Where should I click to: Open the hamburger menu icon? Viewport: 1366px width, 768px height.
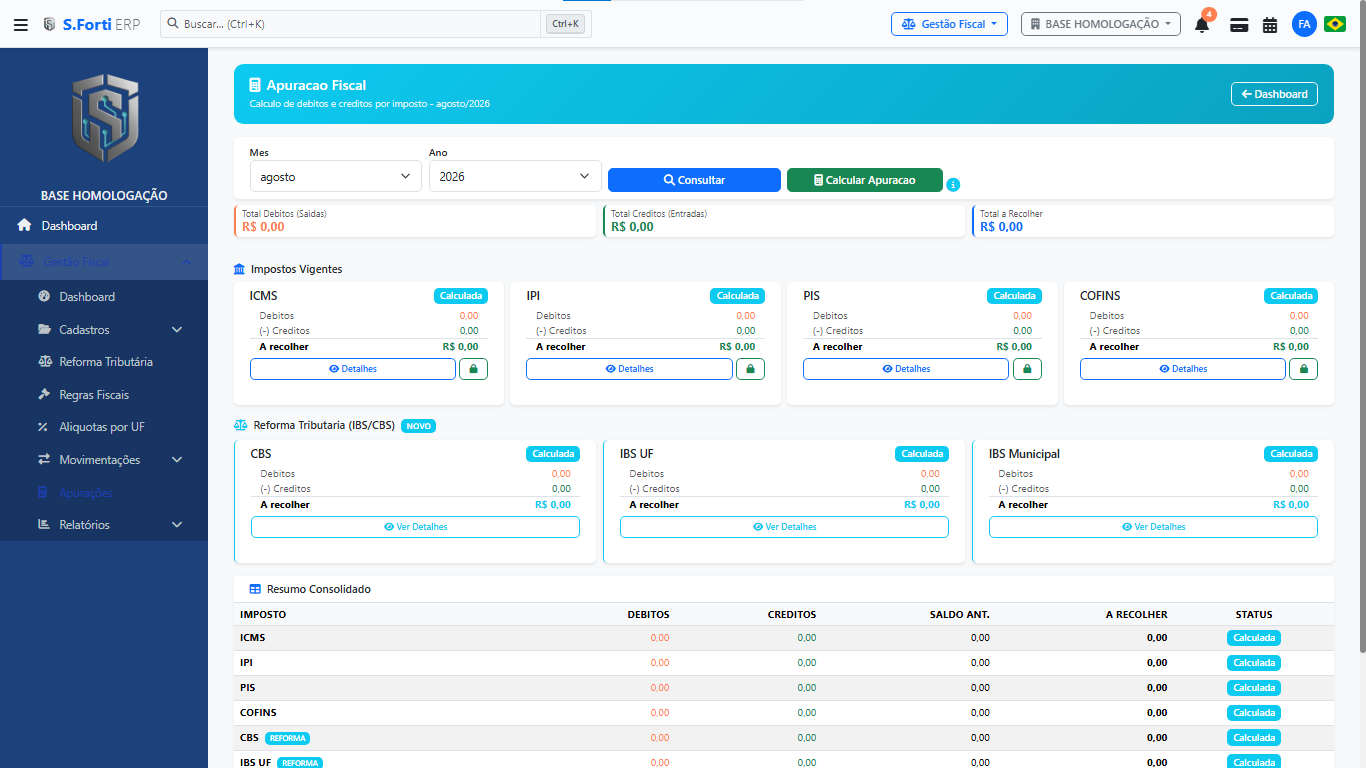(21, 24)
